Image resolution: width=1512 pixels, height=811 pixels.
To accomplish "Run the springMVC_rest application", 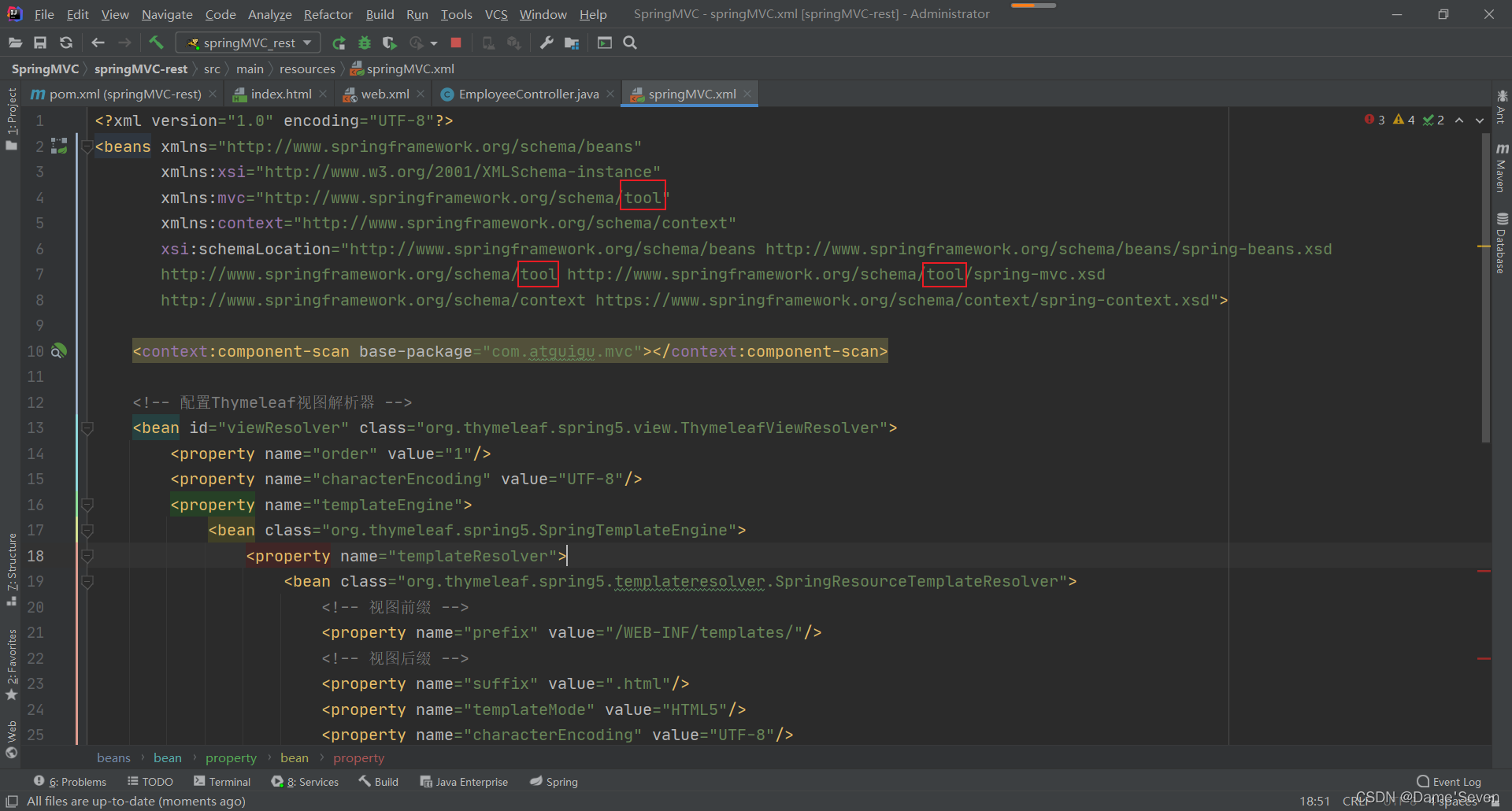I will point(339,43).
